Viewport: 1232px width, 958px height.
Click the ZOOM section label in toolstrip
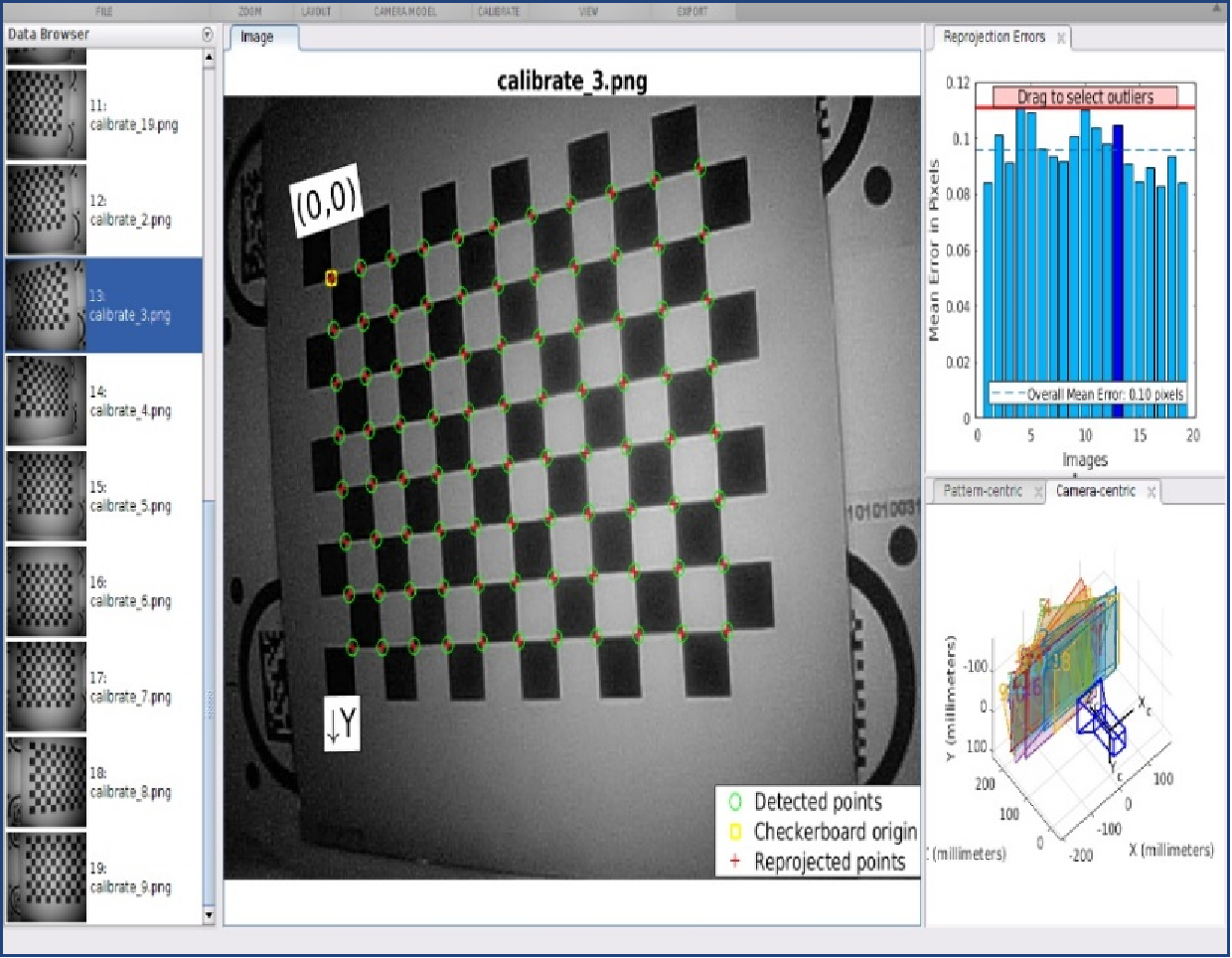click(x=250, y=12)
